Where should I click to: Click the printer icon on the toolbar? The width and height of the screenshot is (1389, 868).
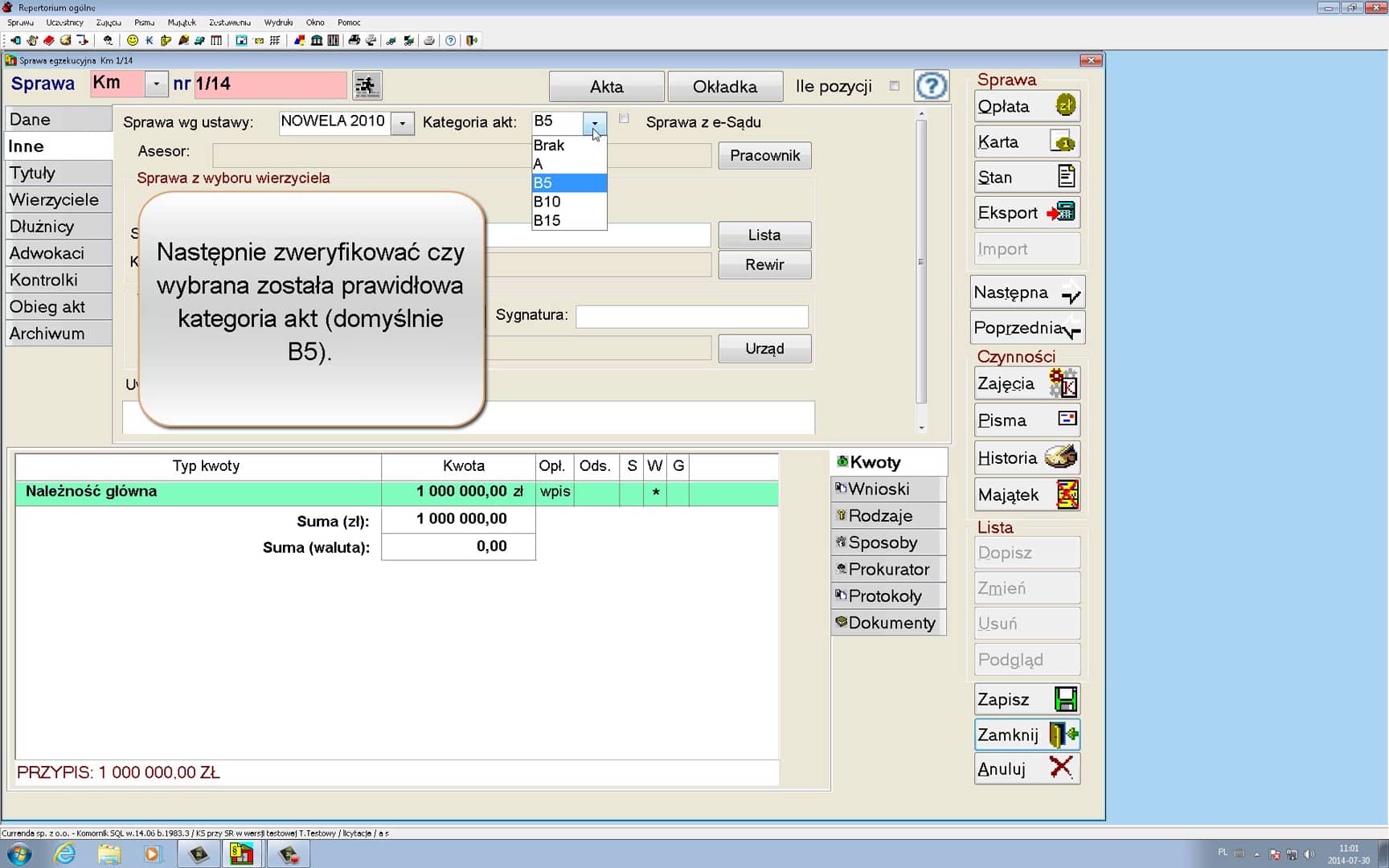(x=429, y=40)
